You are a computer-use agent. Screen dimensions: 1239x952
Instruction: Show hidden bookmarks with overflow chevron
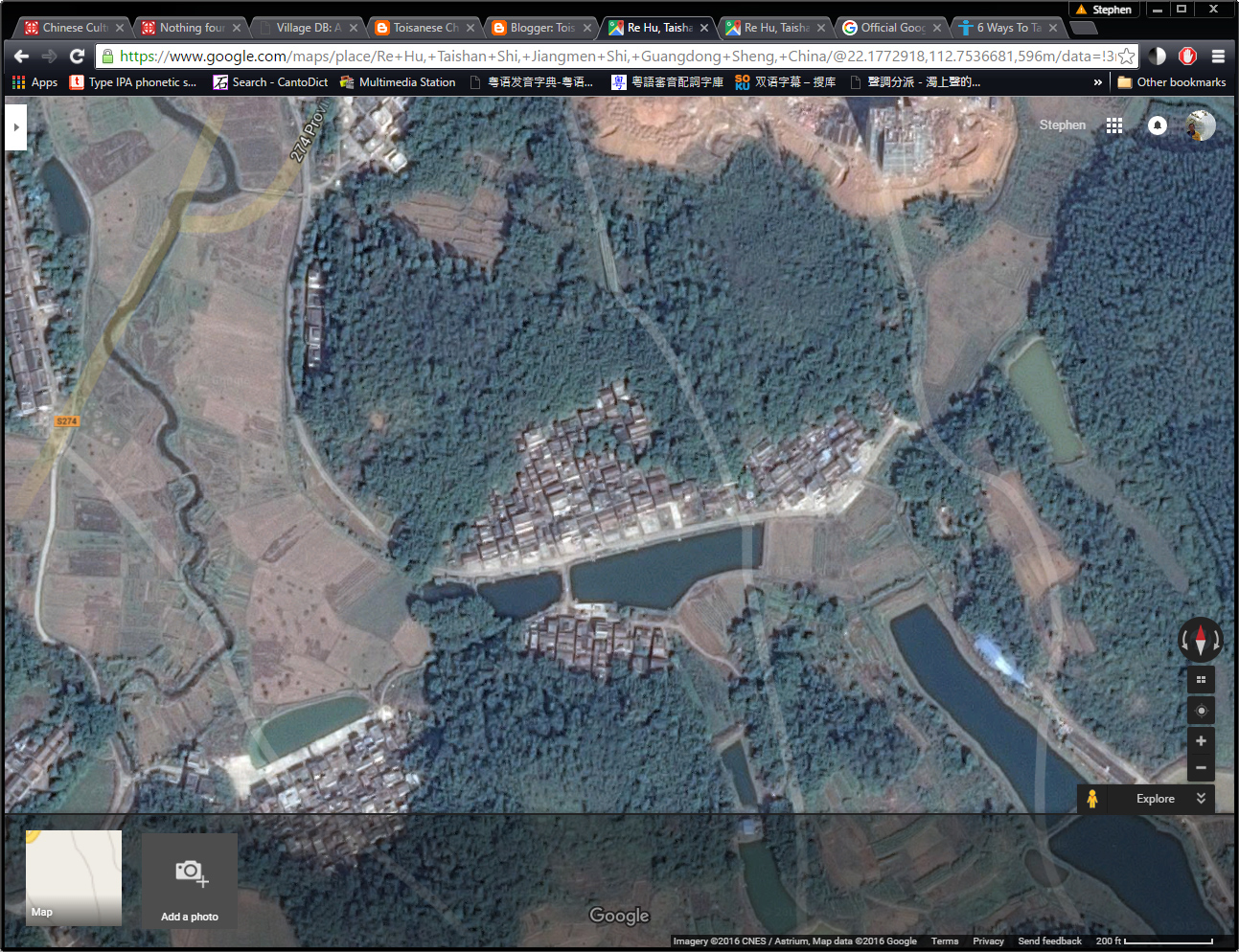[1098, 82]
